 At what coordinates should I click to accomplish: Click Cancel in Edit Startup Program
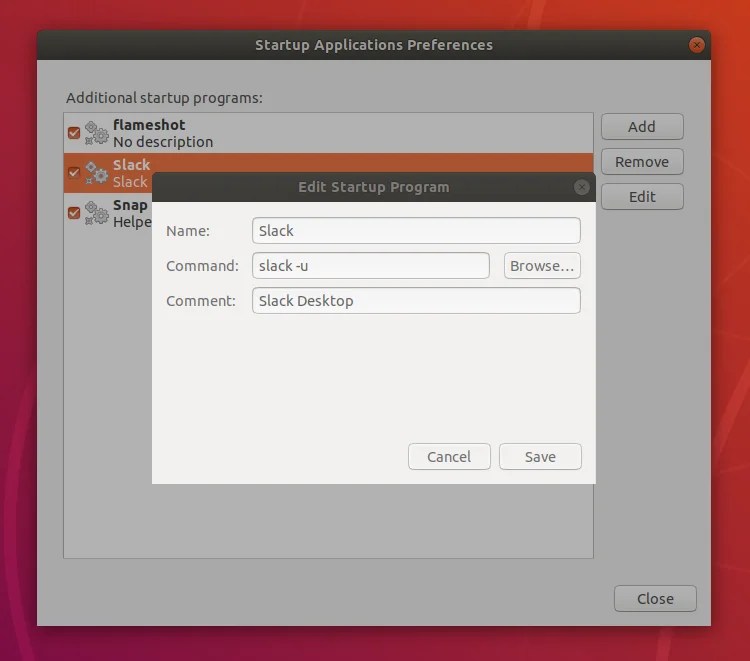click(x=449, y=456)
